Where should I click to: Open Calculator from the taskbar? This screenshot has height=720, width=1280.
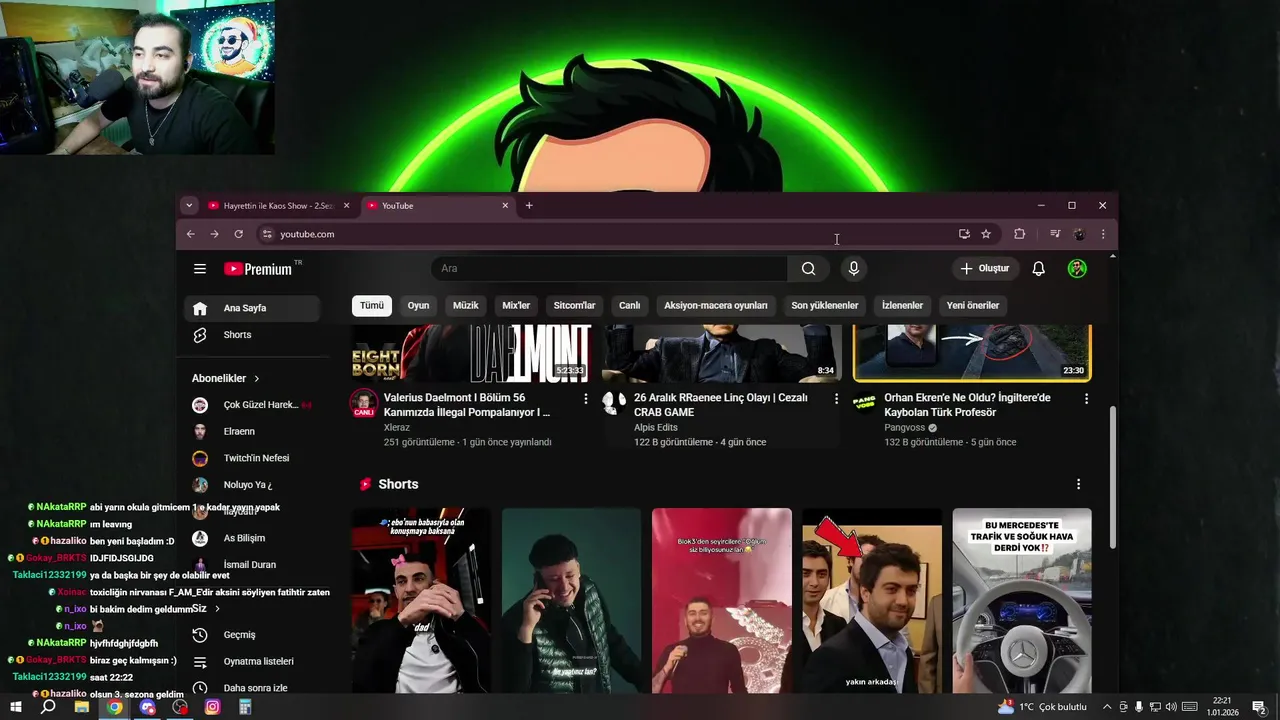(x=245, y=707)
